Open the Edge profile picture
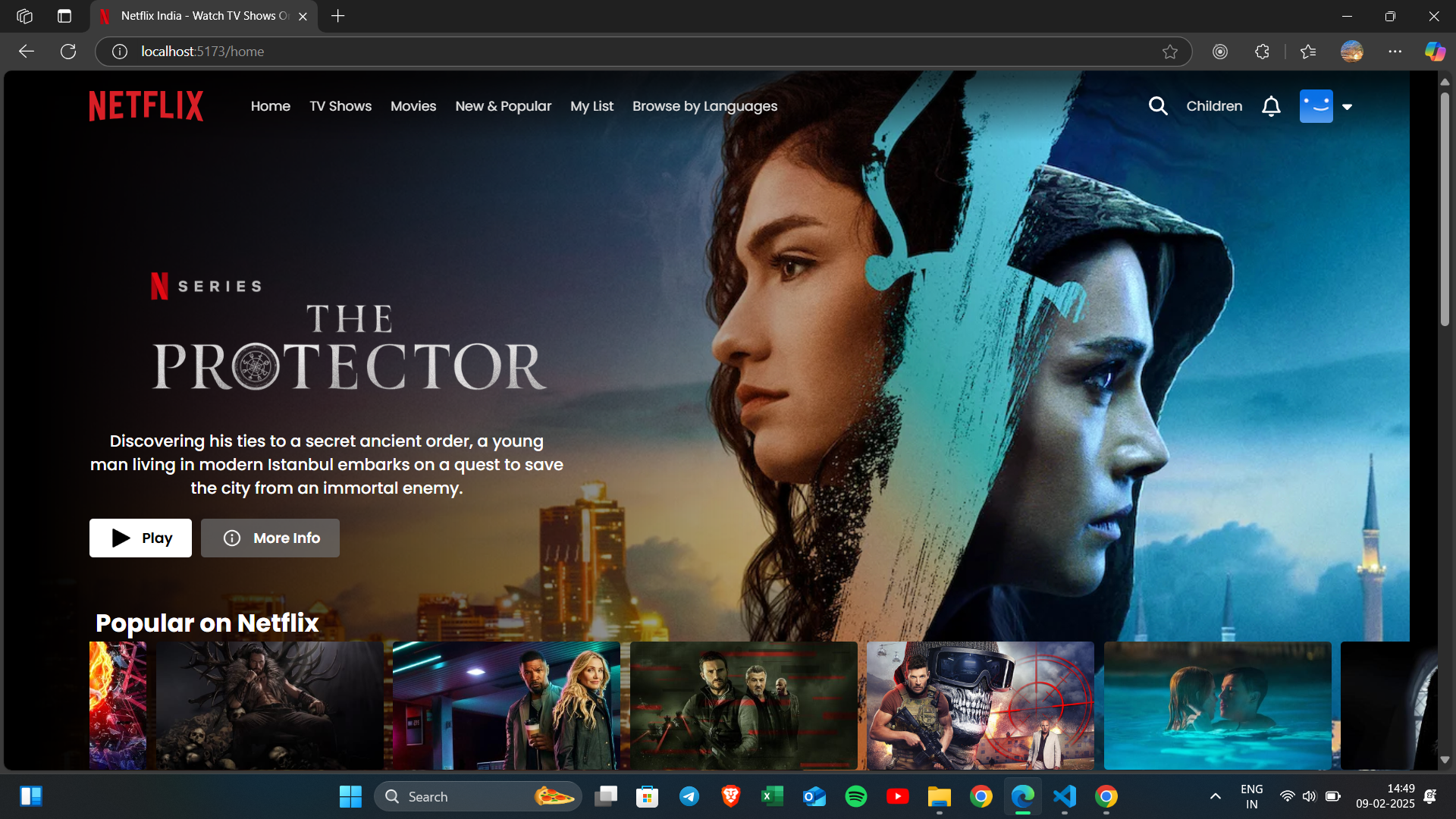This screenshot has width=1456, height=819. point(1352,52)
